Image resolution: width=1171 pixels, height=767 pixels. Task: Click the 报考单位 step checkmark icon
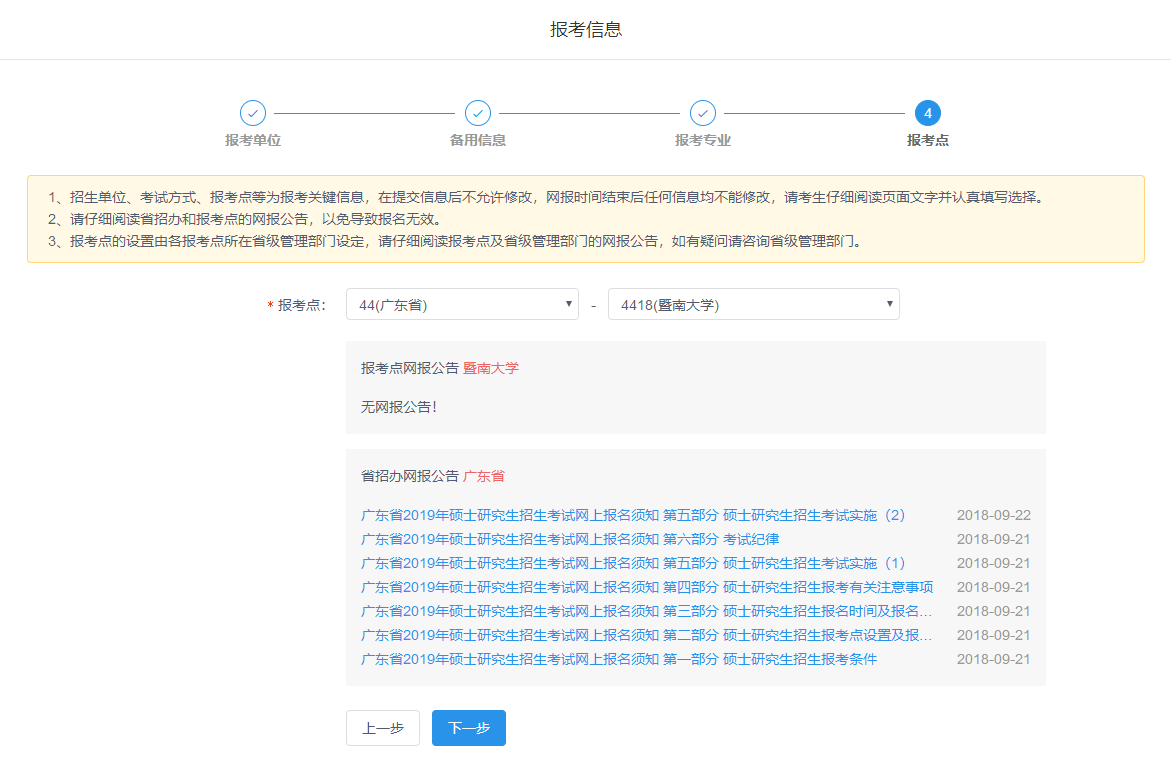(x=253, y=113)
